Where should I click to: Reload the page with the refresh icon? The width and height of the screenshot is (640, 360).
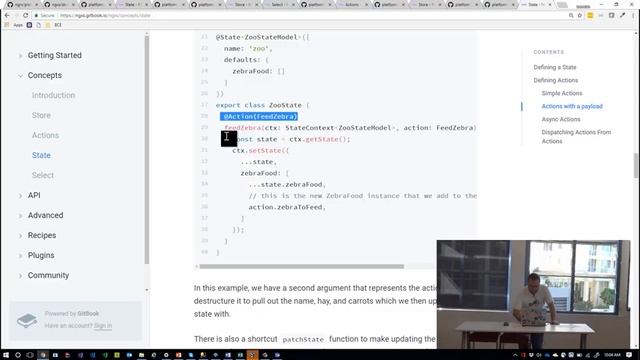click(25, 16)
